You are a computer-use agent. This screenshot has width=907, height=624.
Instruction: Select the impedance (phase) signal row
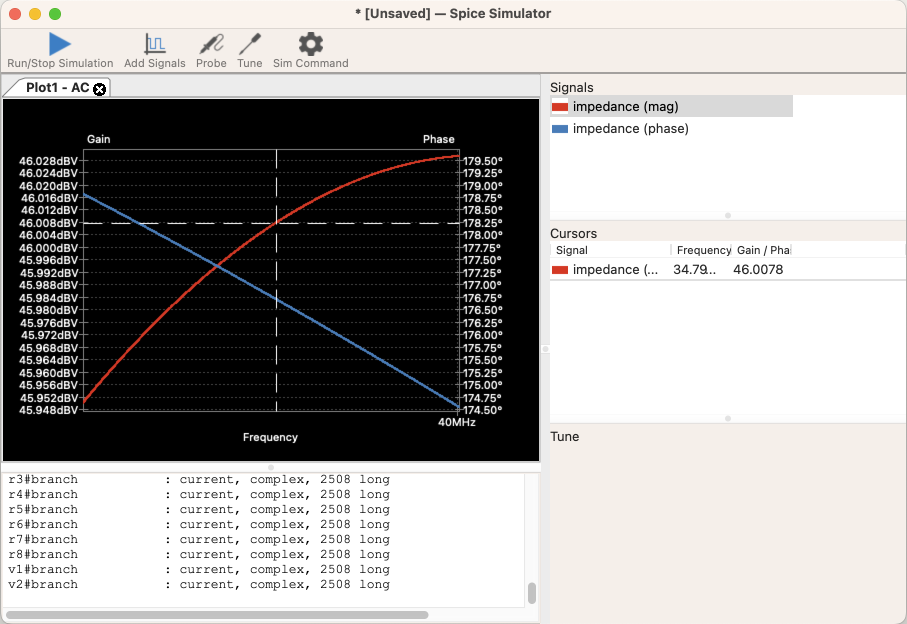coord(630,129)
